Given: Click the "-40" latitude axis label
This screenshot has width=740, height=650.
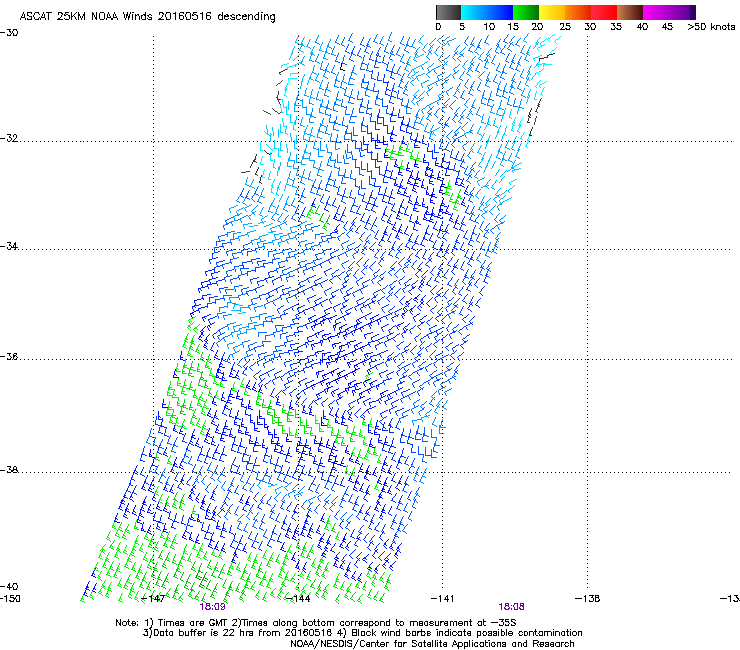Looking at the screenshot, I should (x=9, y=586).
